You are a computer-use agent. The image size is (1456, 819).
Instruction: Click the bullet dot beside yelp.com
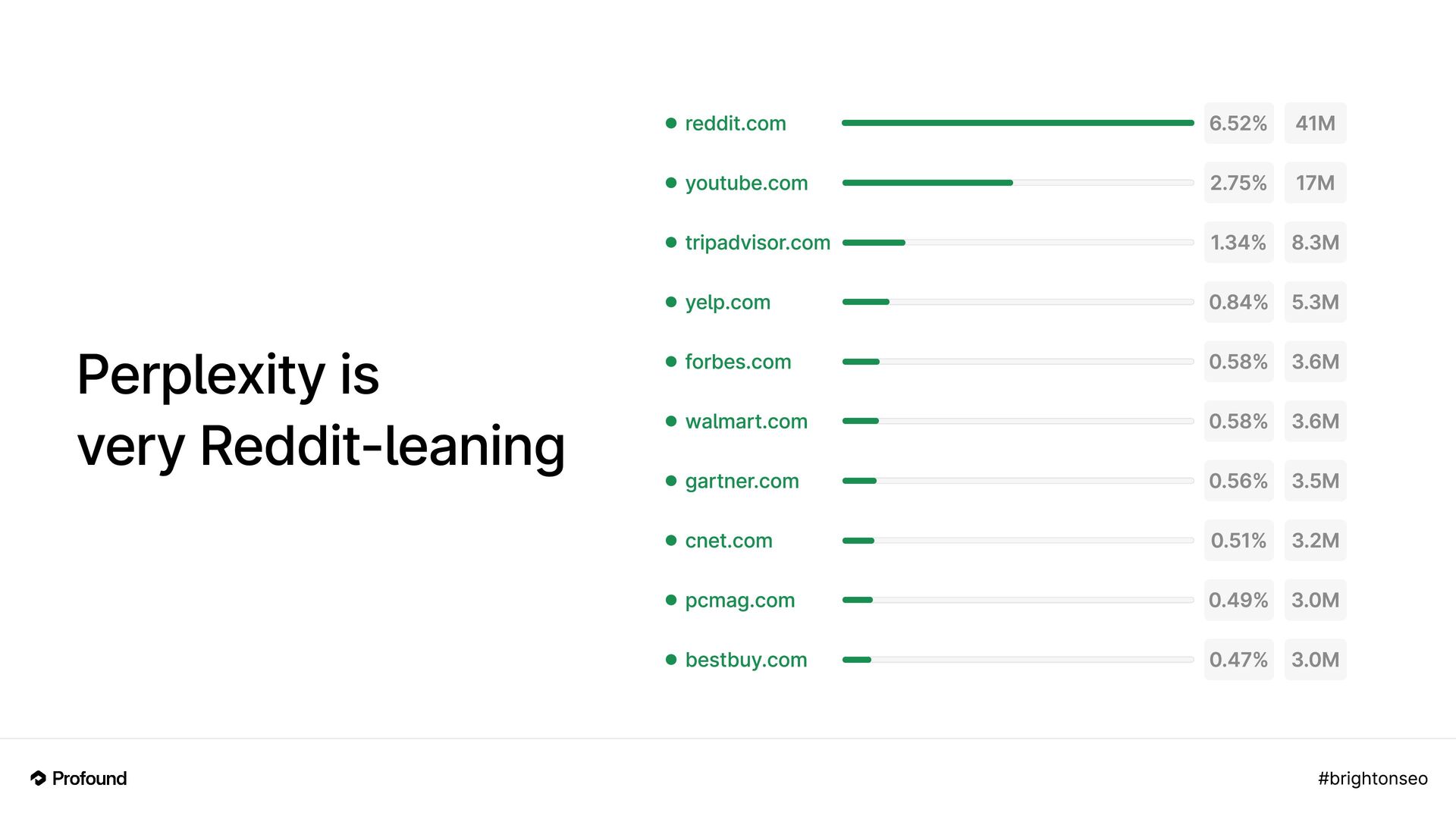point(671,302)
